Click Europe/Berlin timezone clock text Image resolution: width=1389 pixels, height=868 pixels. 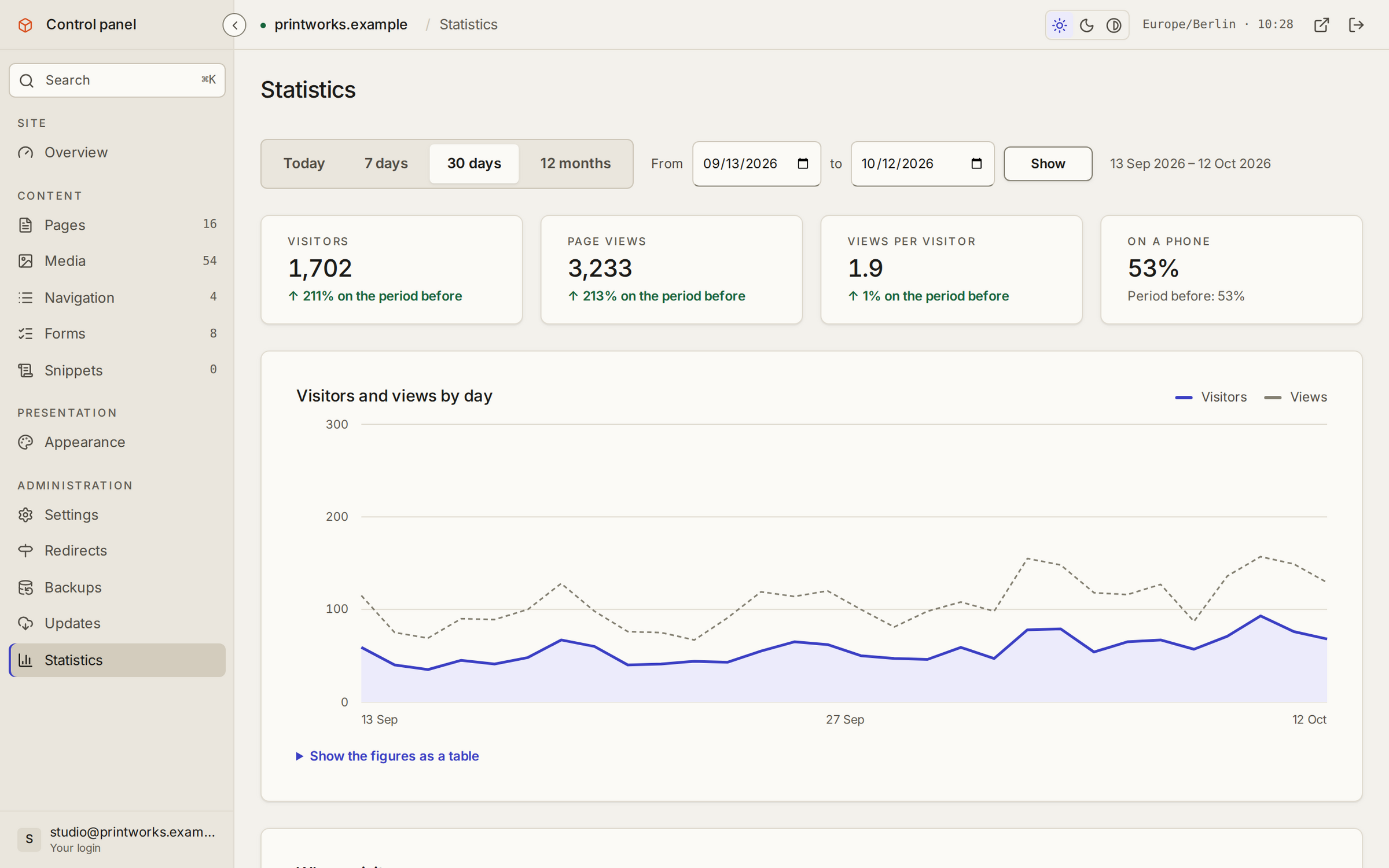[x=1218, y=24]
